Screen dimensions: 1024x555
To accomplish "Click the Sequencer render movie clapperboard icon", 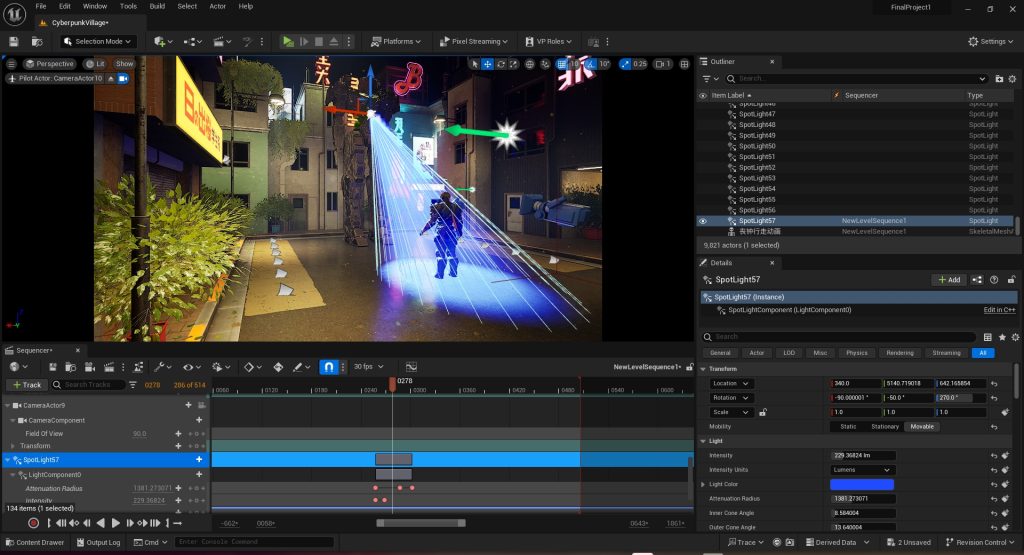I will tap(109, 367).
